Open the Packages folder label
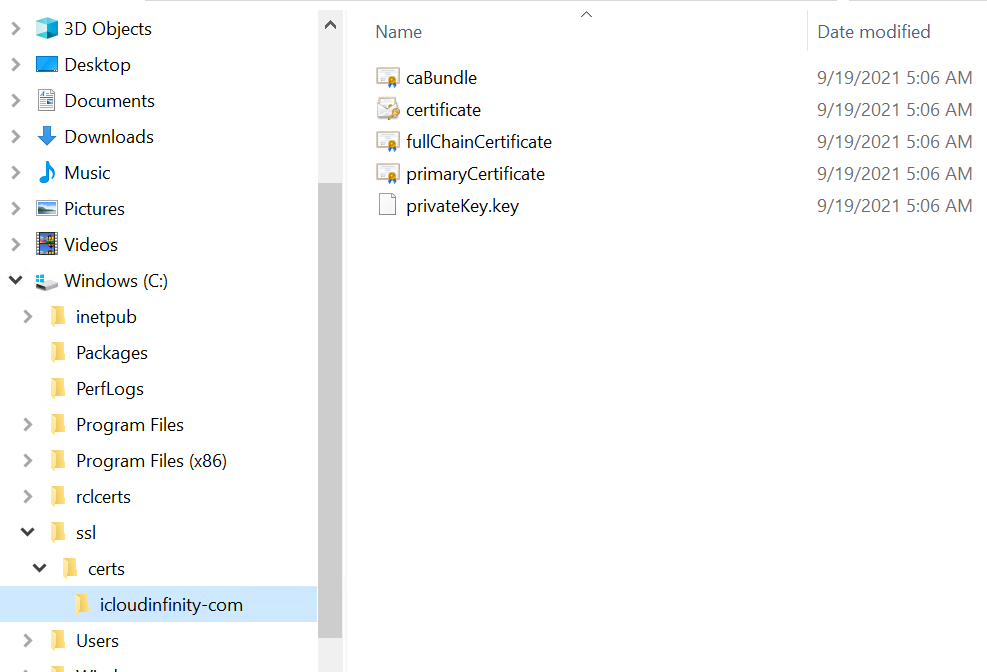This screenshot has height=672, width=987. click(112, 352)
